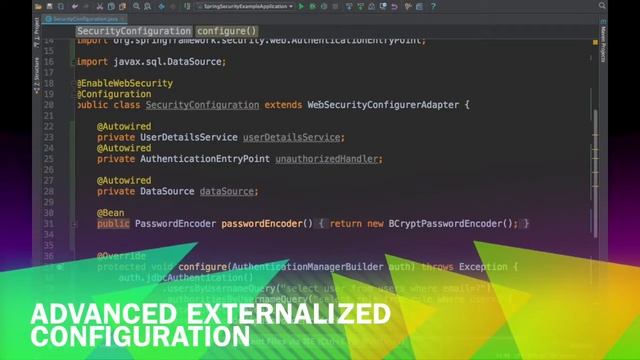Click the unauthorizedHandler field name

327,159
